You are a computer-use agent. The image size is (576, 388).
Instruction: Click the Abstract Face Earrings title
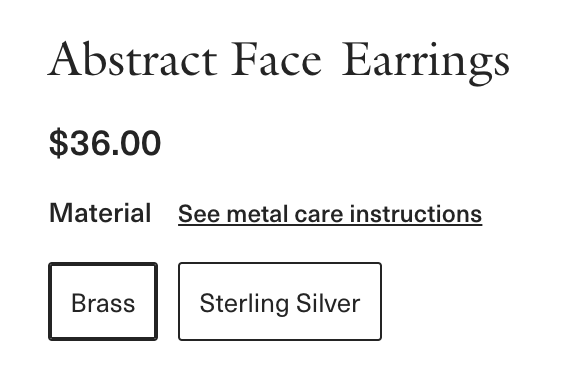pos(279,62)
